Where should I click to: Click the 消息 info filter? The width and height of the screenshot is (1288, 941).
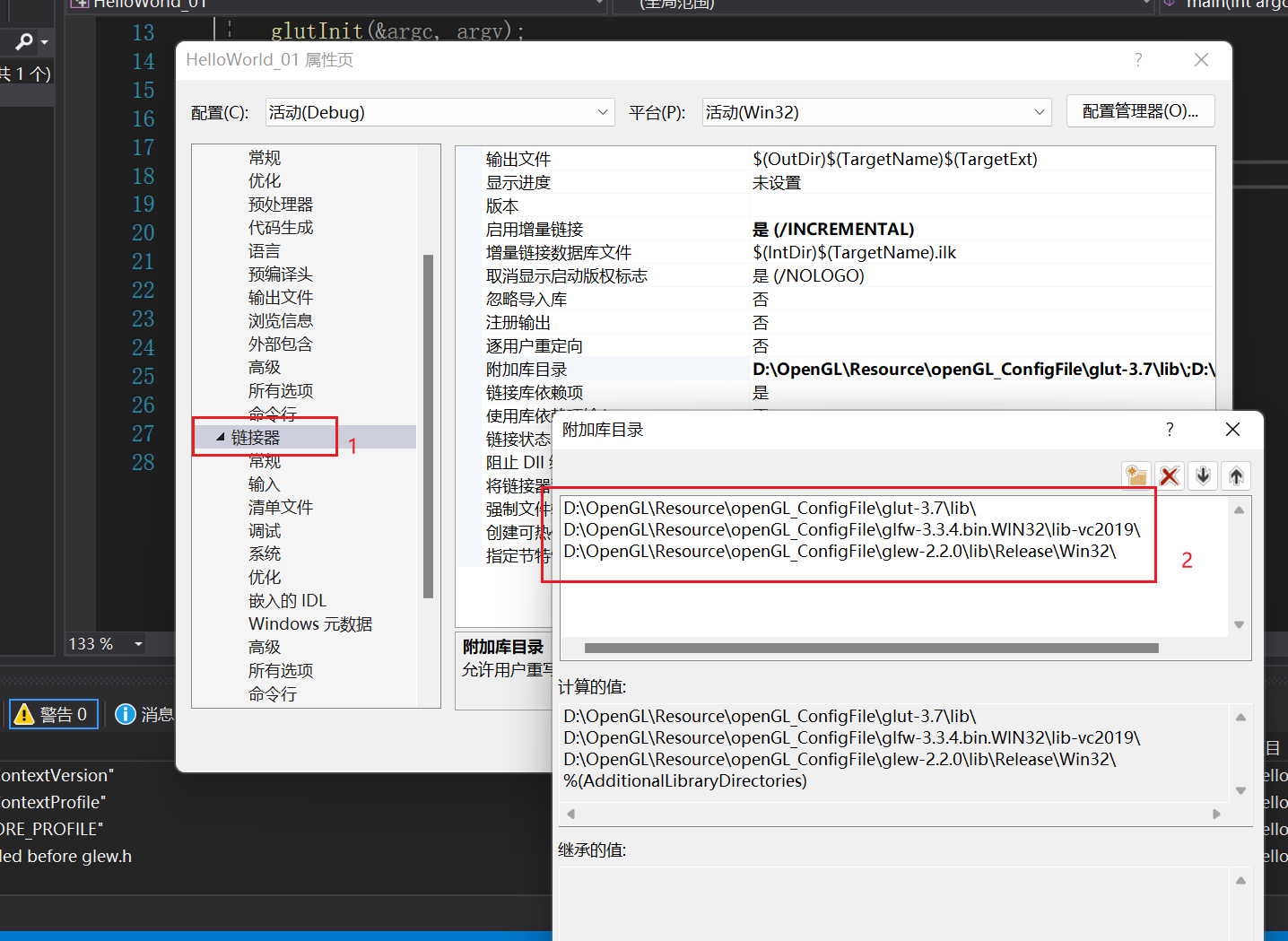pyautogui.click(x=144, y=714)
